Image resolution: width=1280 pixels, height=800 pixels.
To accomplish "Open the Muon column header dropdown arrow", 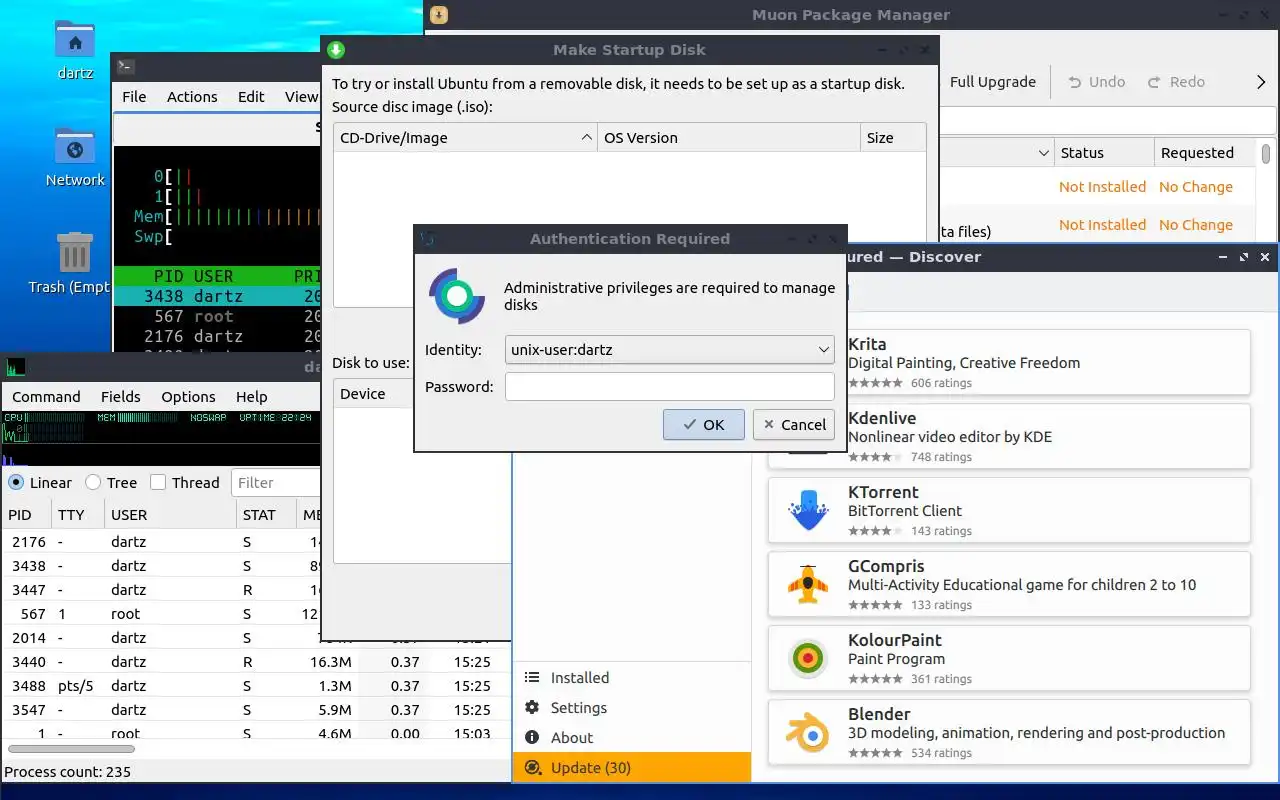I will click(x=1043, y=153).
